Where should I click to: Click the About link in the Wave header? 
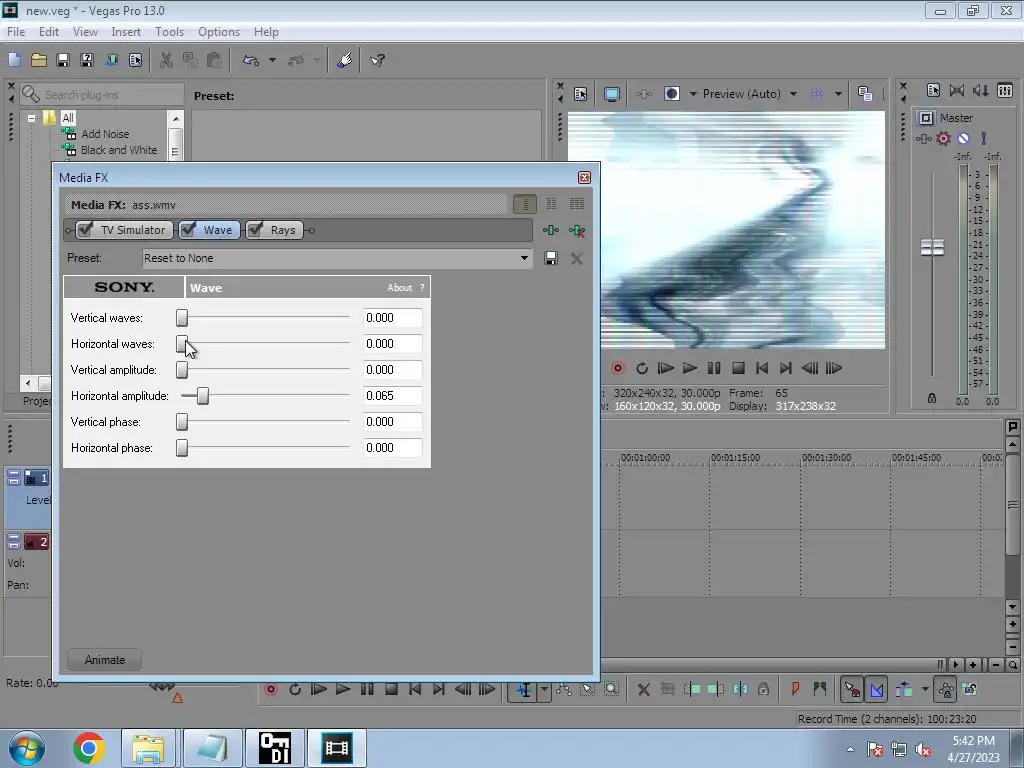[400, 287]
